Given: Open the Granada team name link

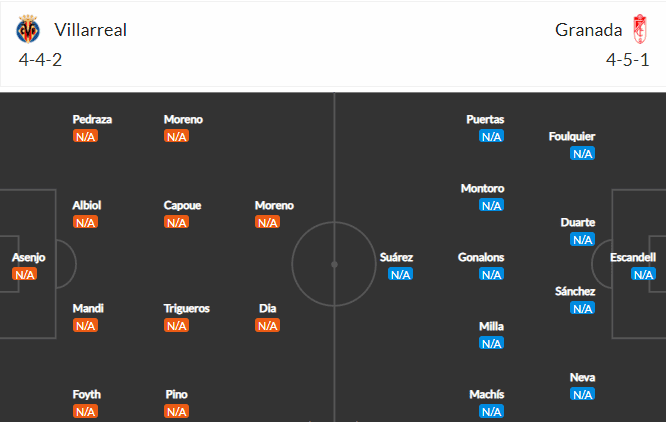Looking at the screenshot, I should tap(588, 30).
